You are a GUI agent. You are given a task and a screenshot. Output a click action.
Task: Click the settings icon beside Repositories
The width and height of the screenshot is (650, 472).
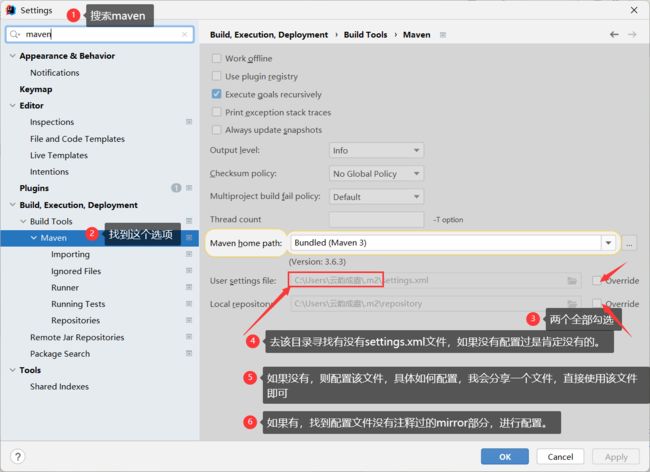(189, 320)
